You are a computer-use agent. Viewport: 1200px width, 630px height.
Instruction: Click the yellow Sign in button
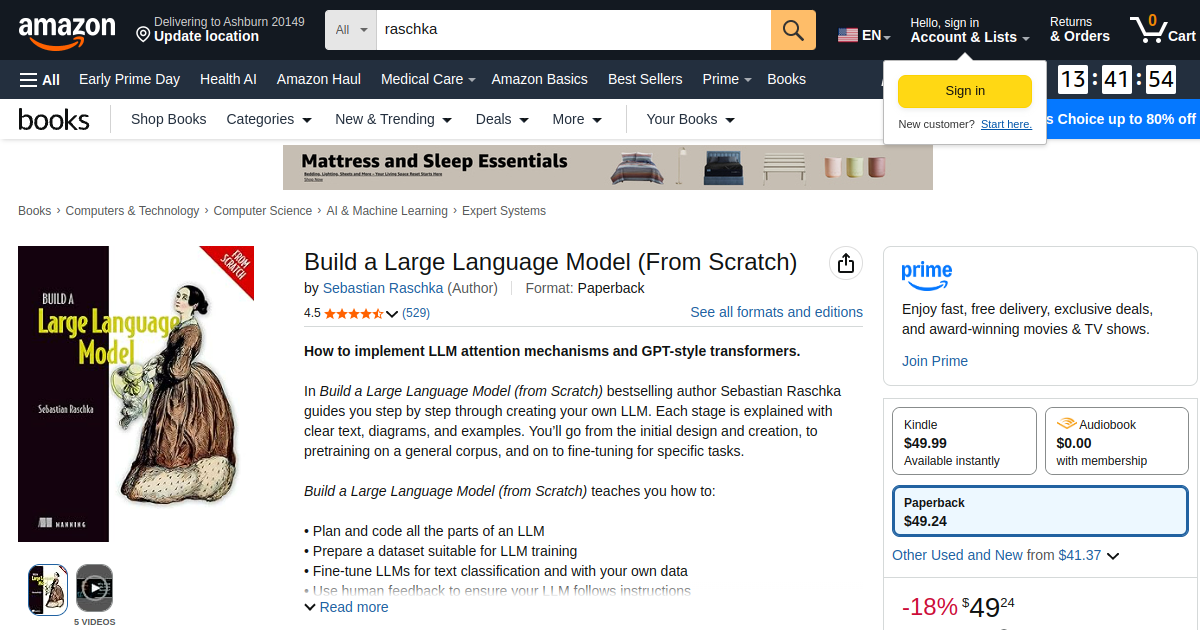coord(965,91)
